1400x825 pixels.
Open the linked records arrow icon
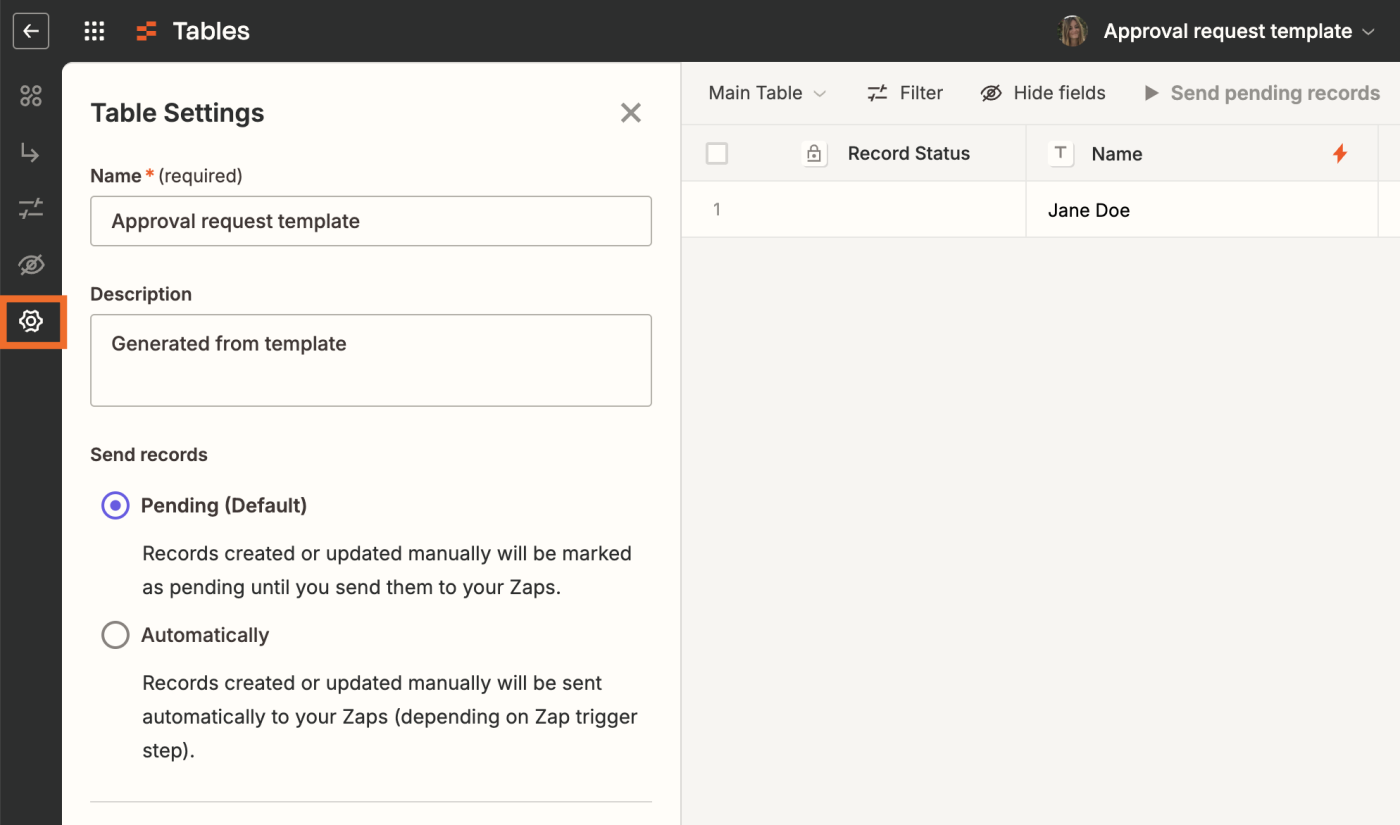point(31,152)
